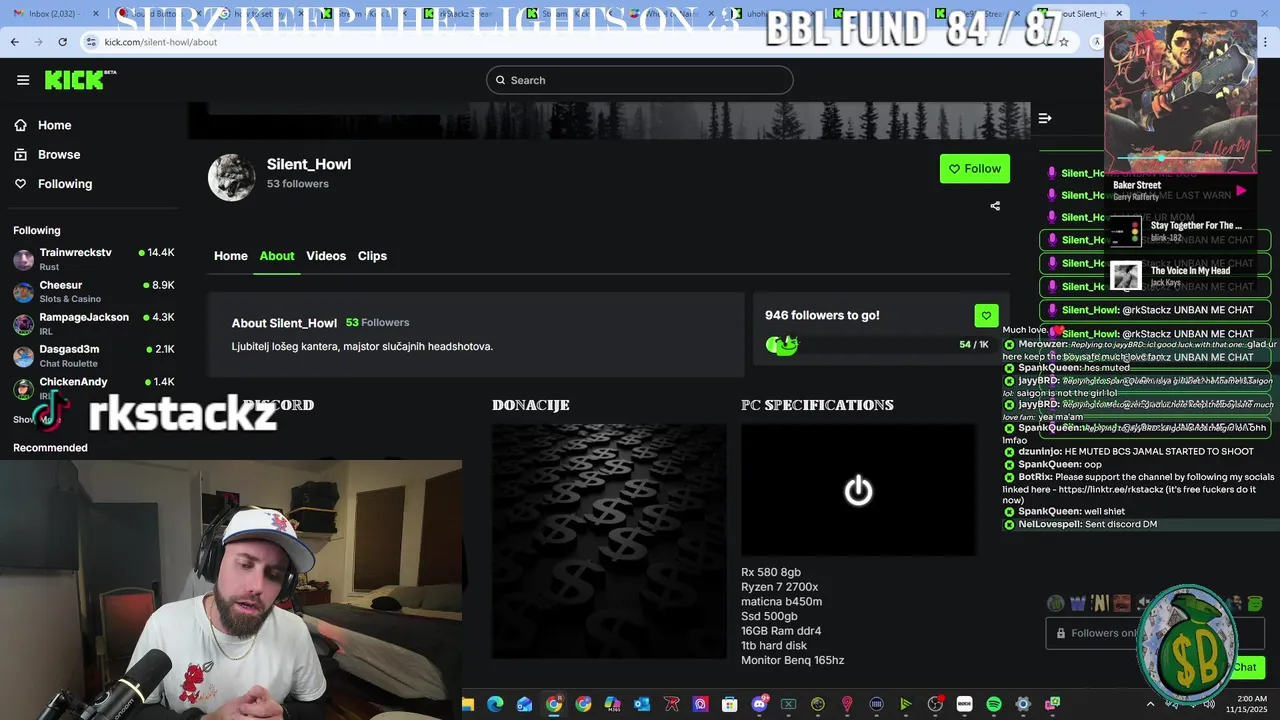Click the DONACIJE dollar-sign image panel
1280x720 pixels.
coord(609,541)
